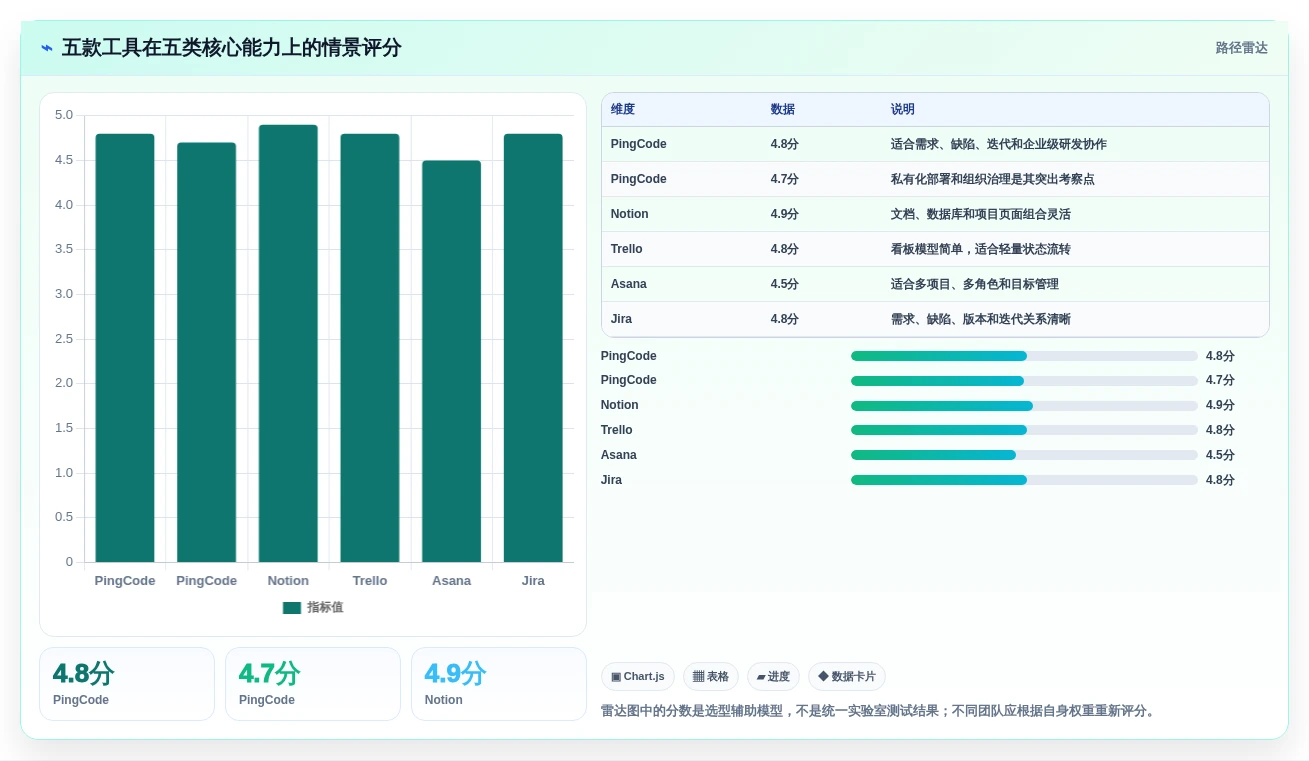Click the 维度 table column header
Screen dimensions: 1309x761
click(x=623, y=110)
